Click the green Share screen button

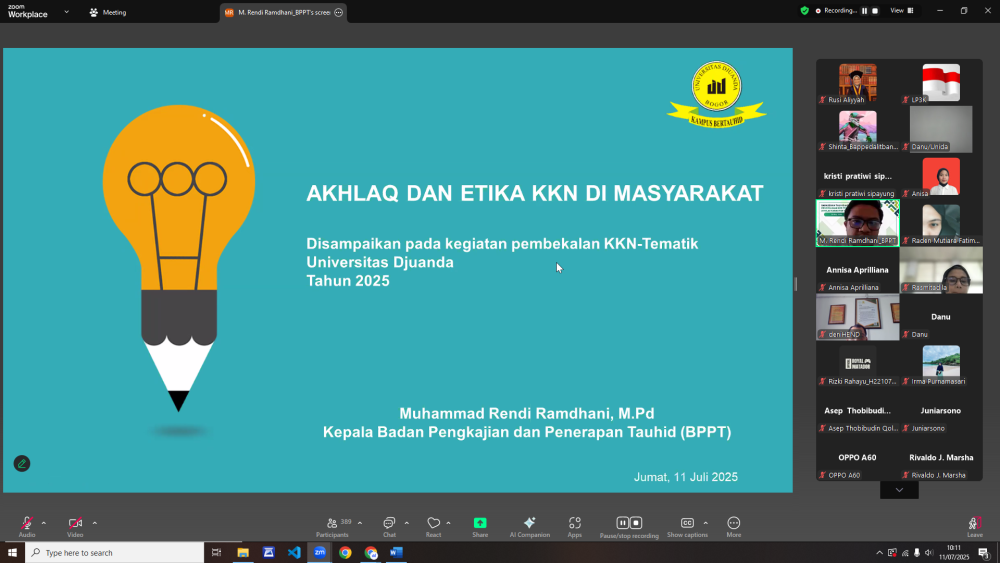(x=480, y=523)
